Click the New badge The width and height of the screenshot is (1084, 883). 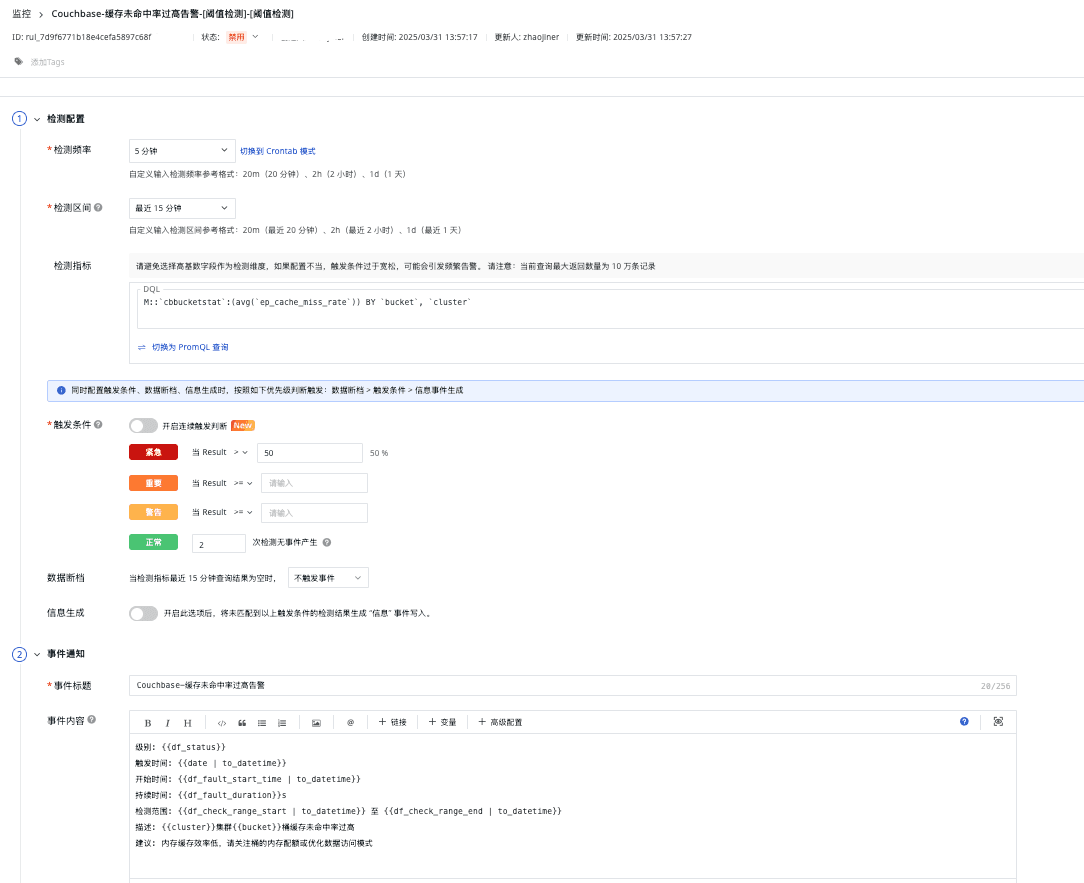pyautogui.click(x=243, y=426)
